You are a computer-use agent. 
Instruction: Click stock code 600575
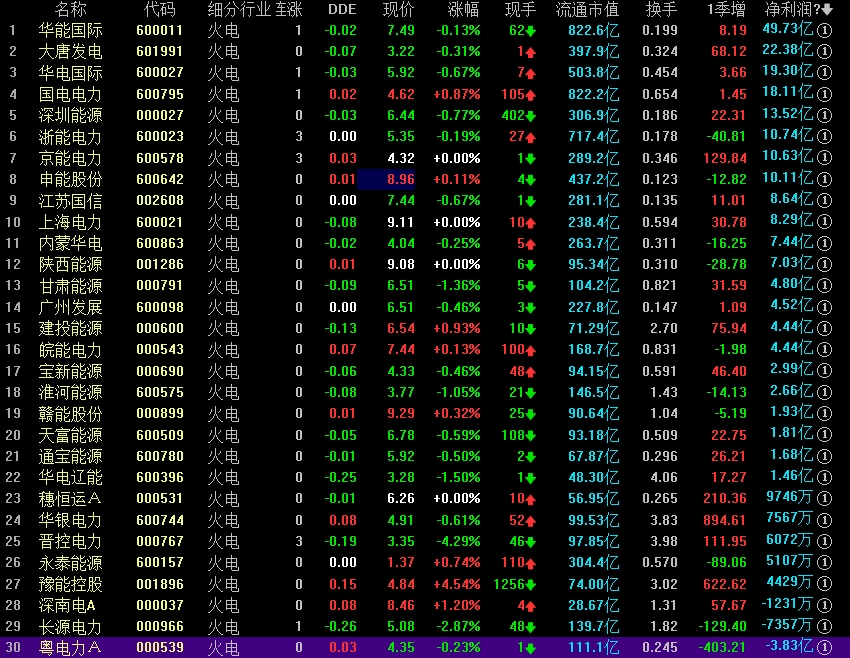pos(160,392)
